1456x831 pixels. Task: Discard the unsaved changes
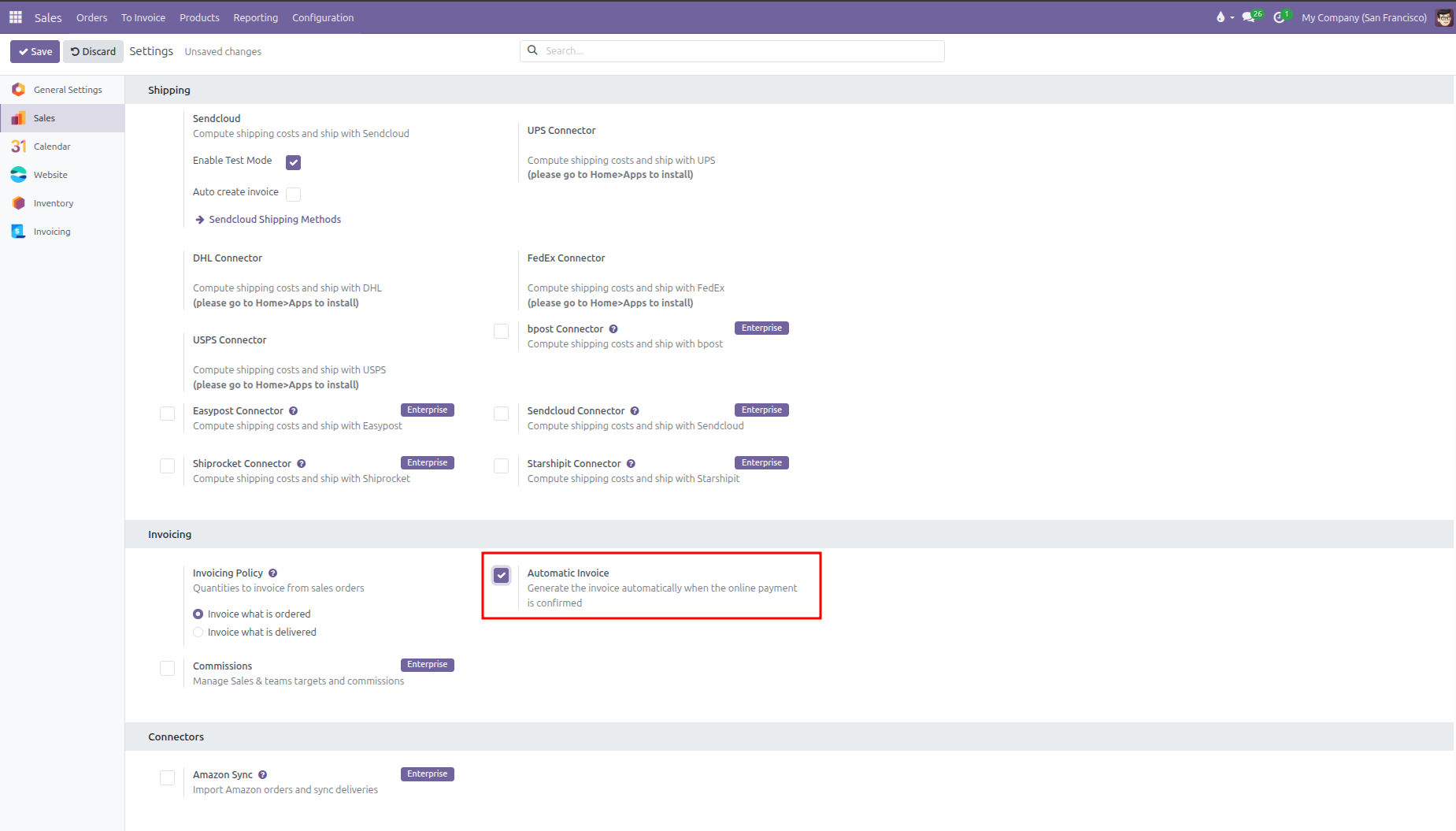[x=93, y=51]
